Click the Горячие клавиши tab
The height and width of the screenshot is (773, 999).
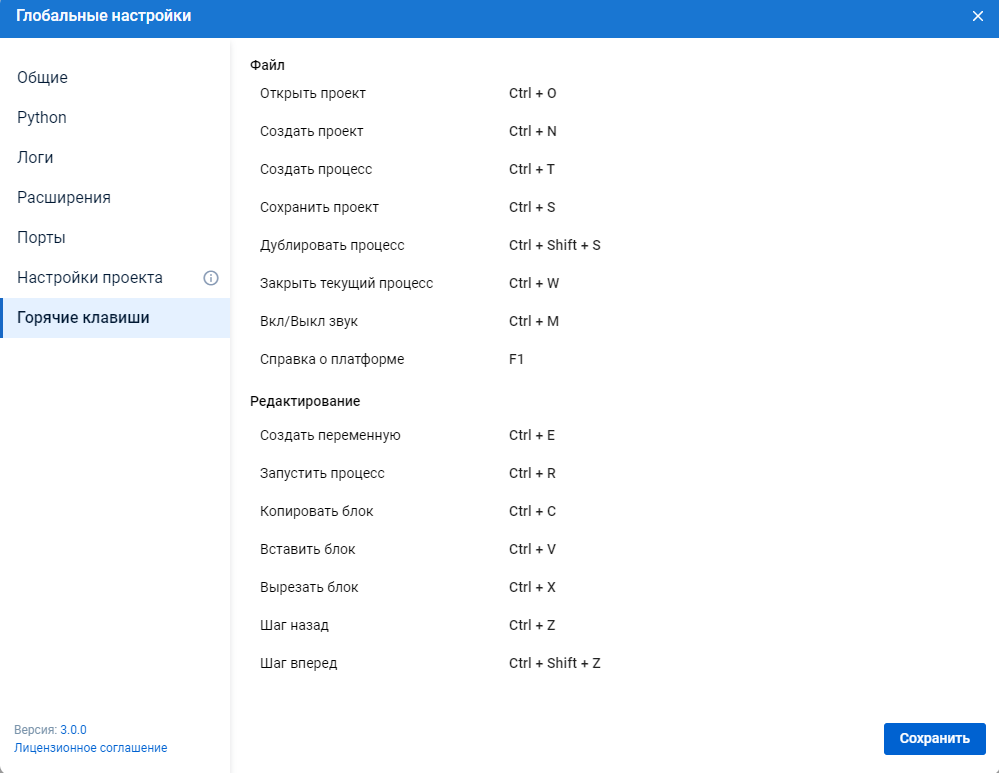[83, 318]
